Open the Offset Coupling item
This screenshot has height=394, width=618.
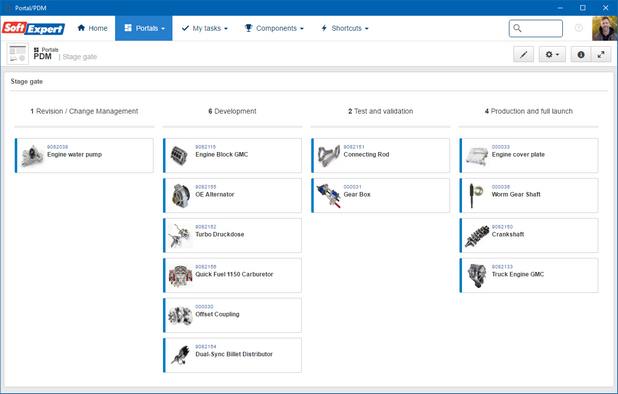pos(217,314)
